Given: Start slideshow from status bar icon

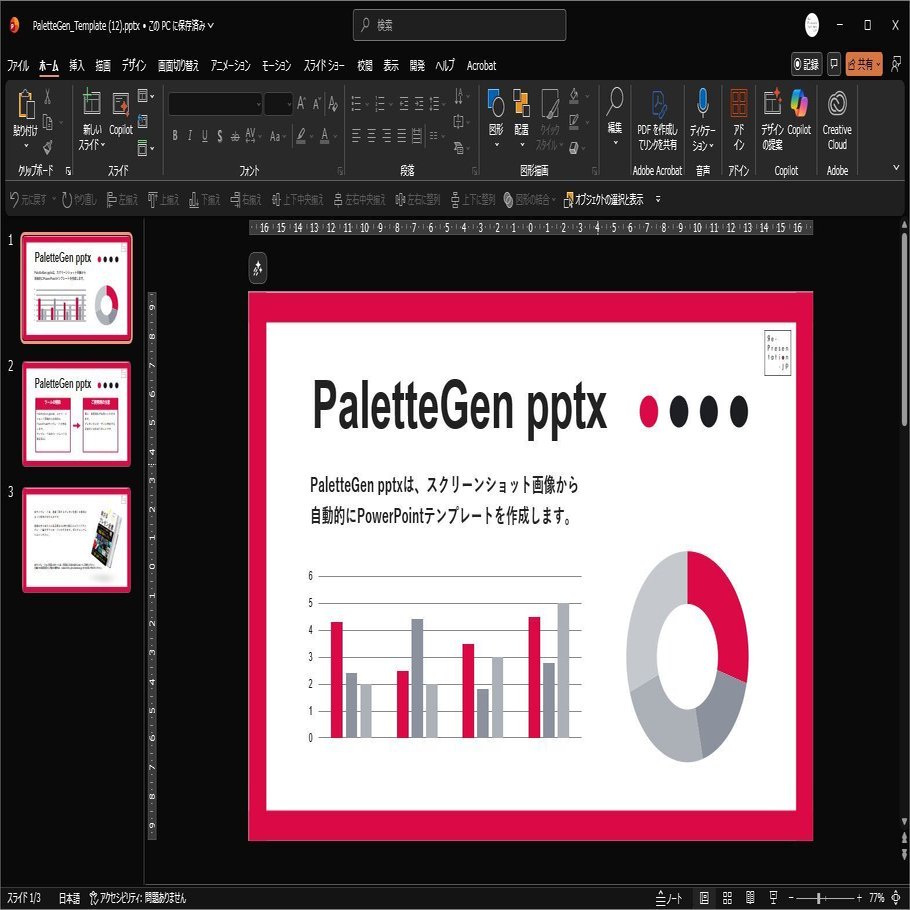Looking at the screenshot, I should (x=773, y=898).
